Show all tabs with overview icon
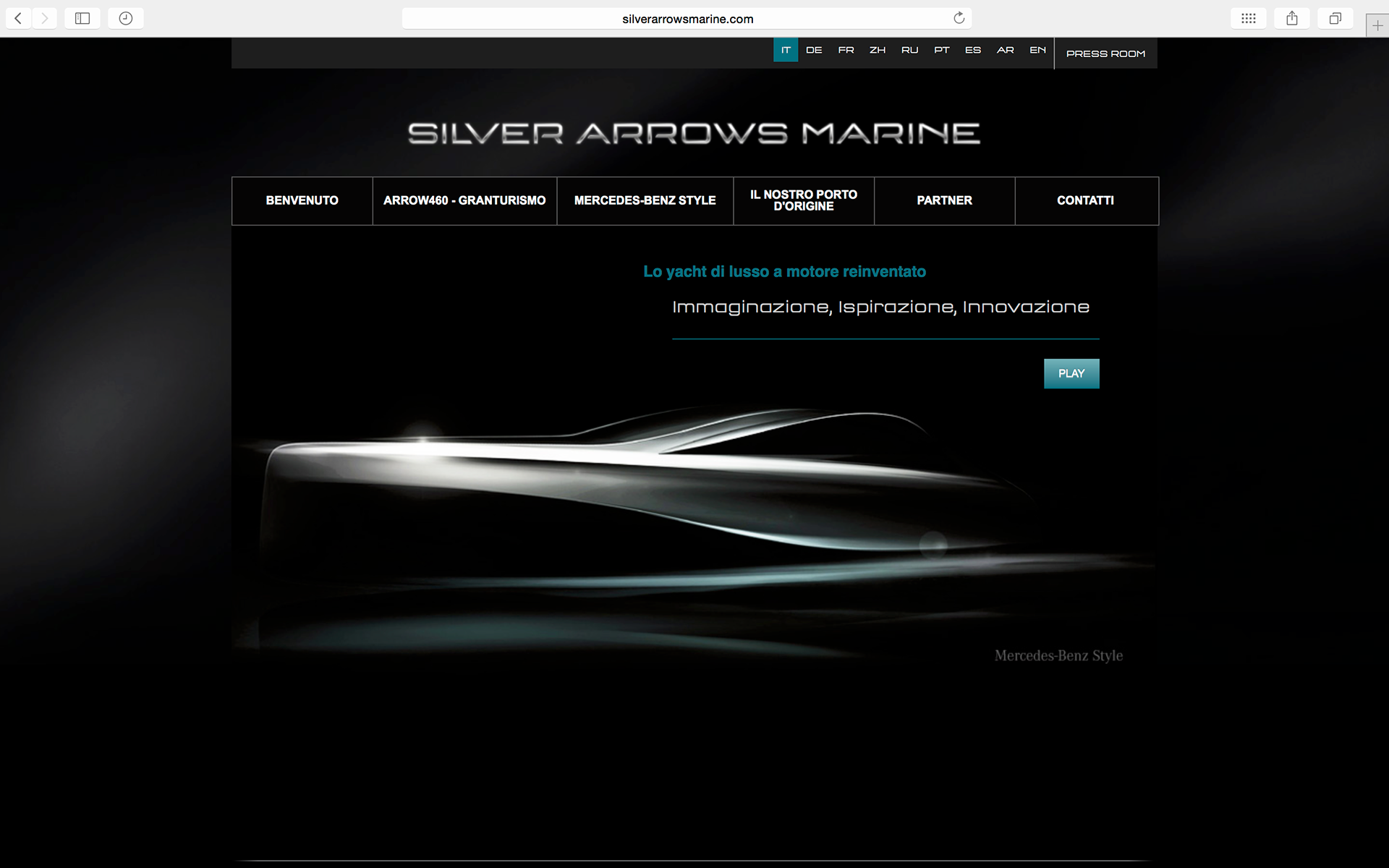1389x868 pixels. tap(1335, 18)
